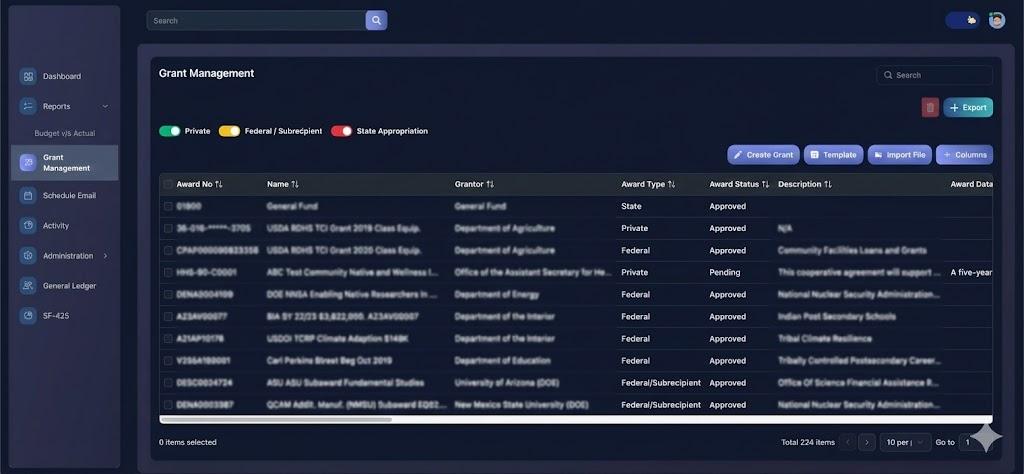This screenshot has width=1024, height=474.
Task: Click the Dashboard sidebar icon
Action: tap(28, 76)
